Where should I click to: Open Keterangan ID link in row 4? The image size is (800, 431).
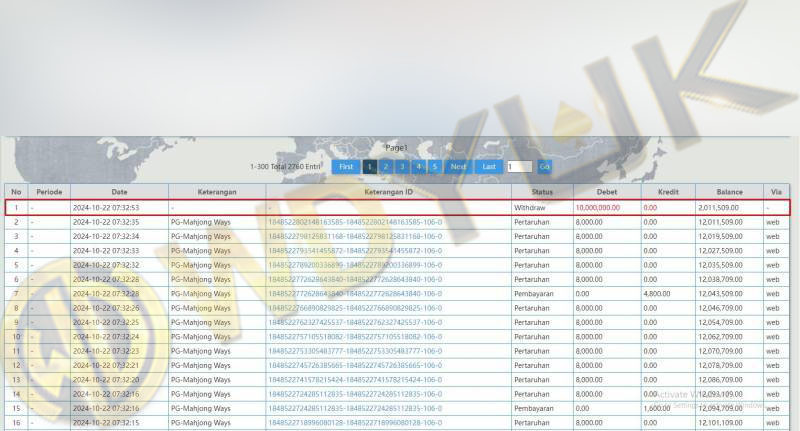coord(355,251)
